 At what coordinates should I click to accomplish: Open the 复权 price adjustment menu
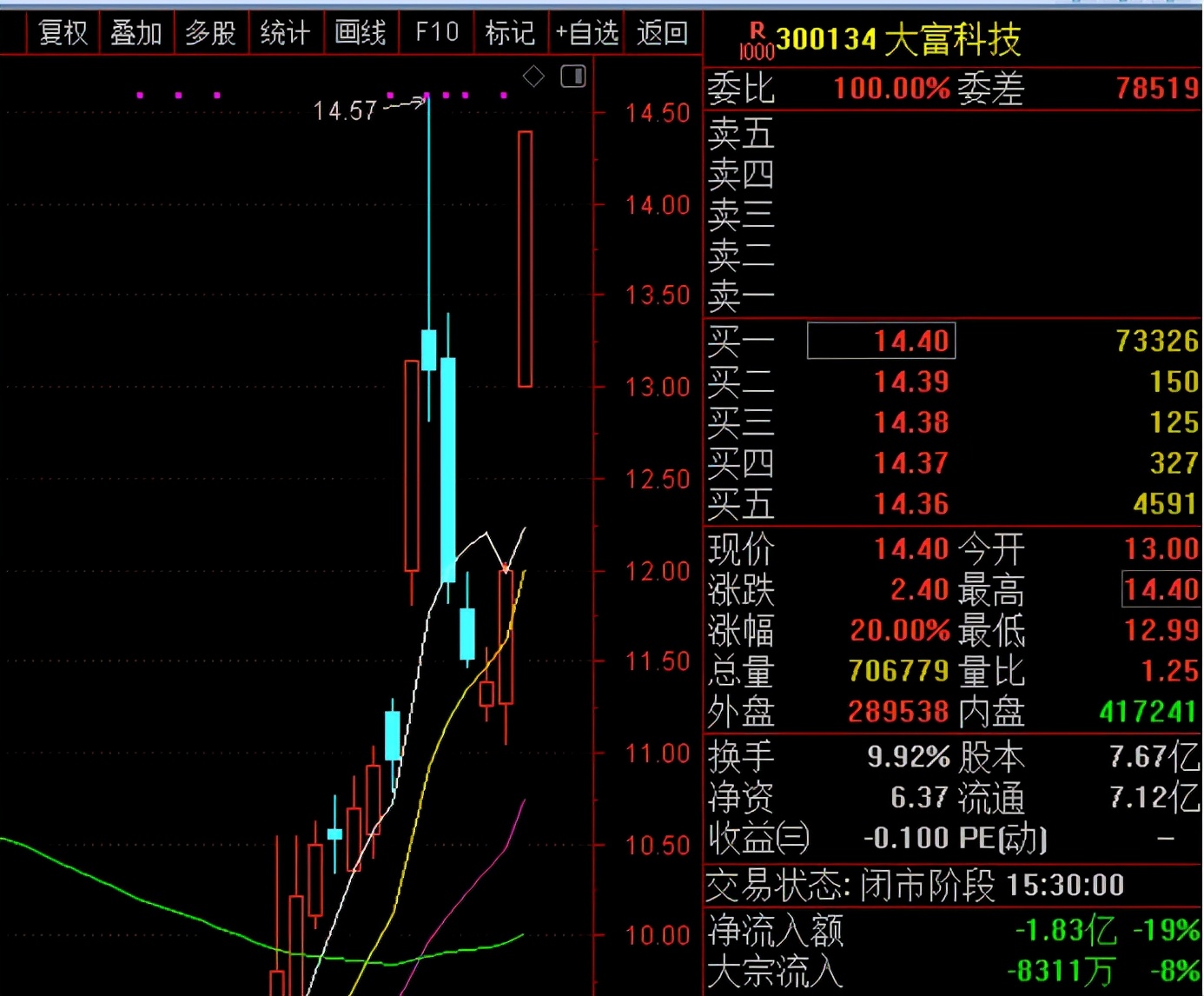pyautogui.click(x=63, y=33)
